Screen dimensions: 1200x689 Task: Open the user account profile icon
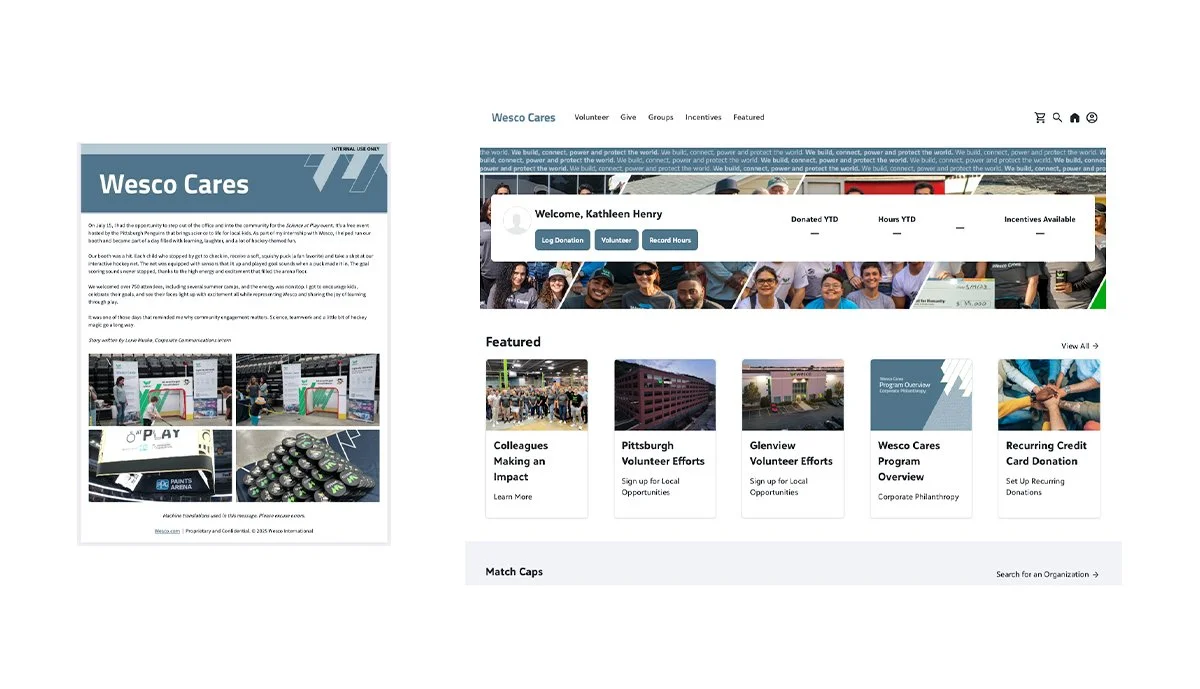pyautogui.click(x=1092, y=118)
